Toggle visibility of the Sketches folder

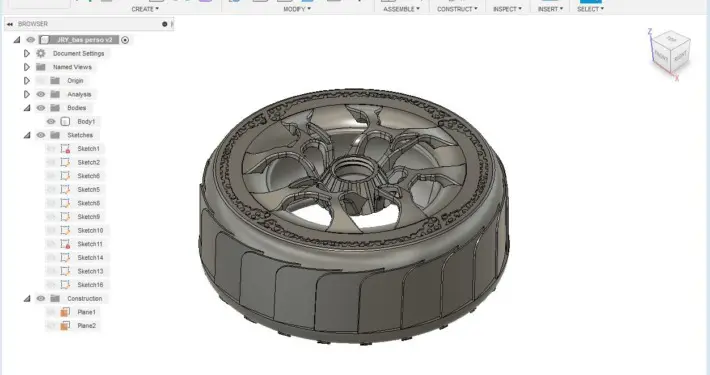point(41,135)
